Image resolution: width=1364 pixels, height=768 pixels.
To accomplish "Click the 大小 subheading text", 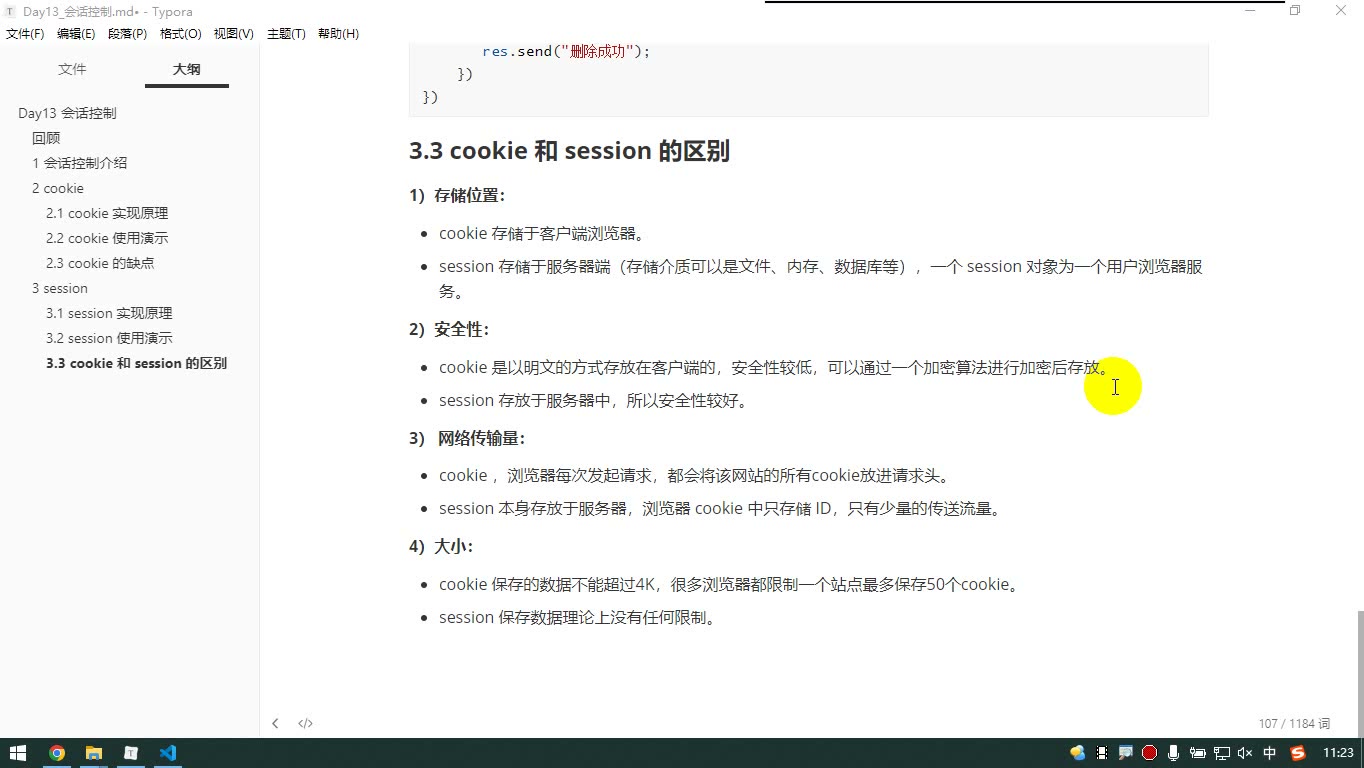I will pos(450,546).
